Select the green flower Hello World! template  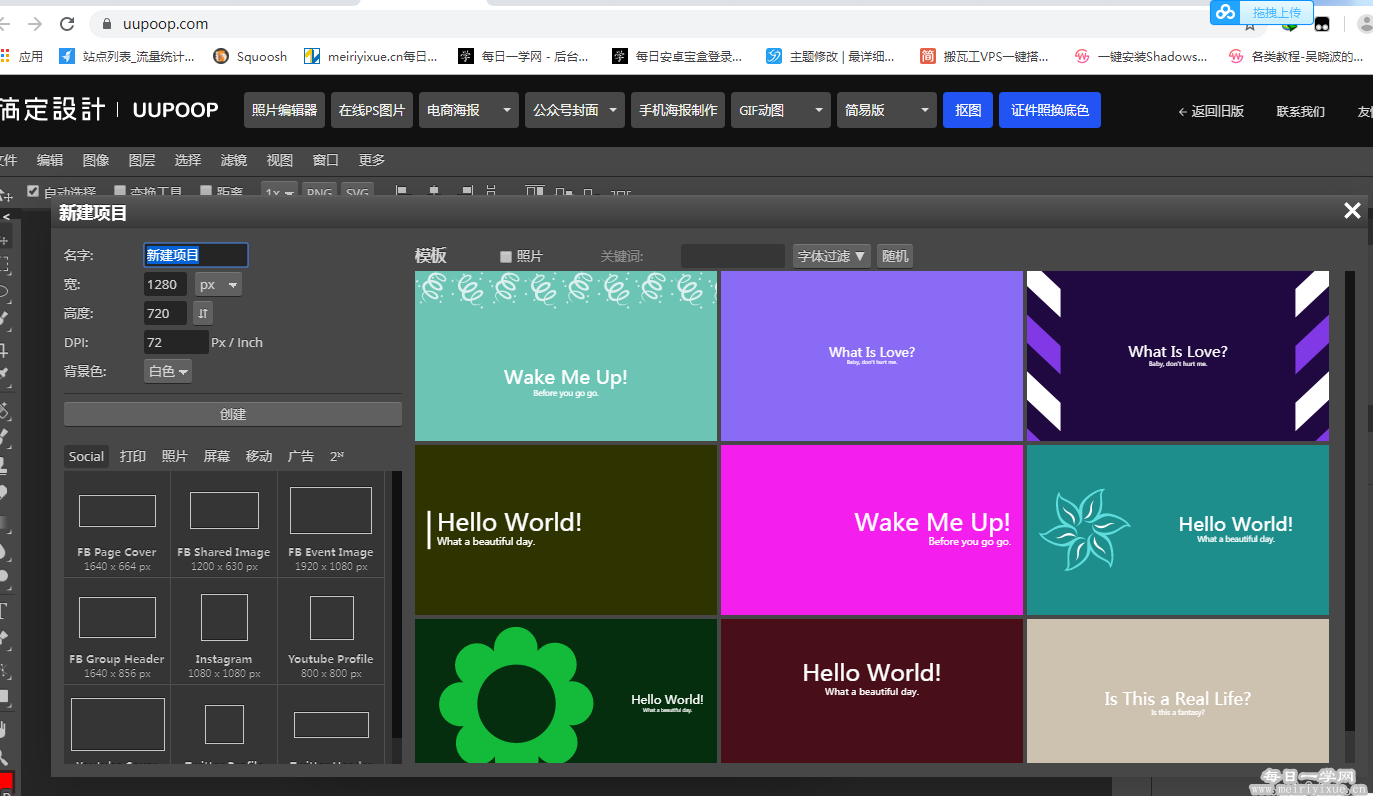click(566, 691)
